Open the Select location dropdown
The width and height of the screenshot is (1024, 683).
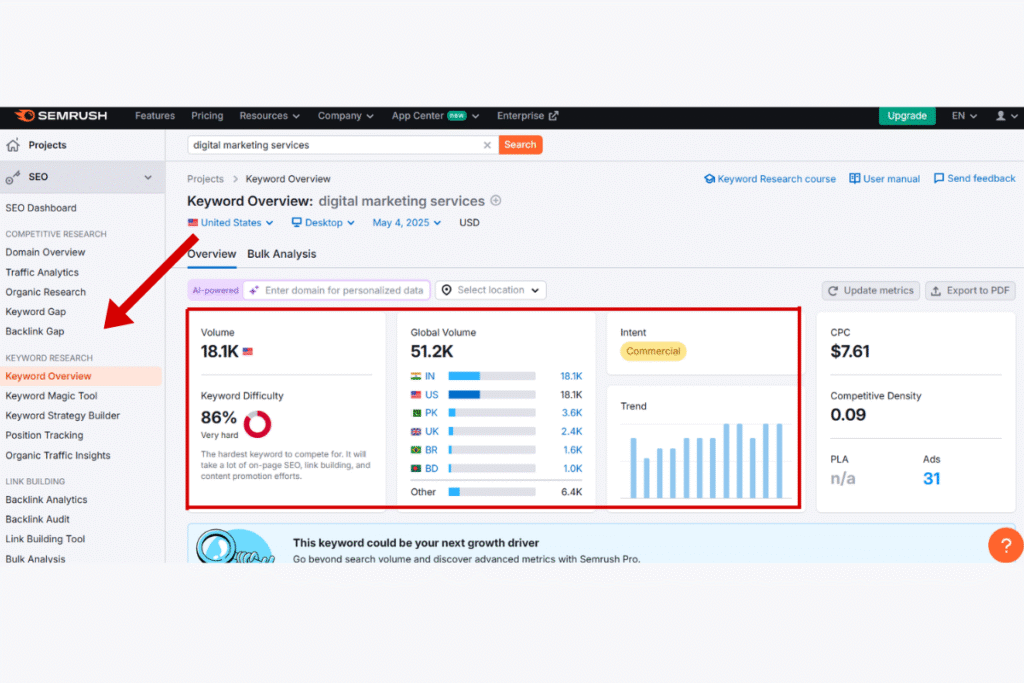coord(491,290)
